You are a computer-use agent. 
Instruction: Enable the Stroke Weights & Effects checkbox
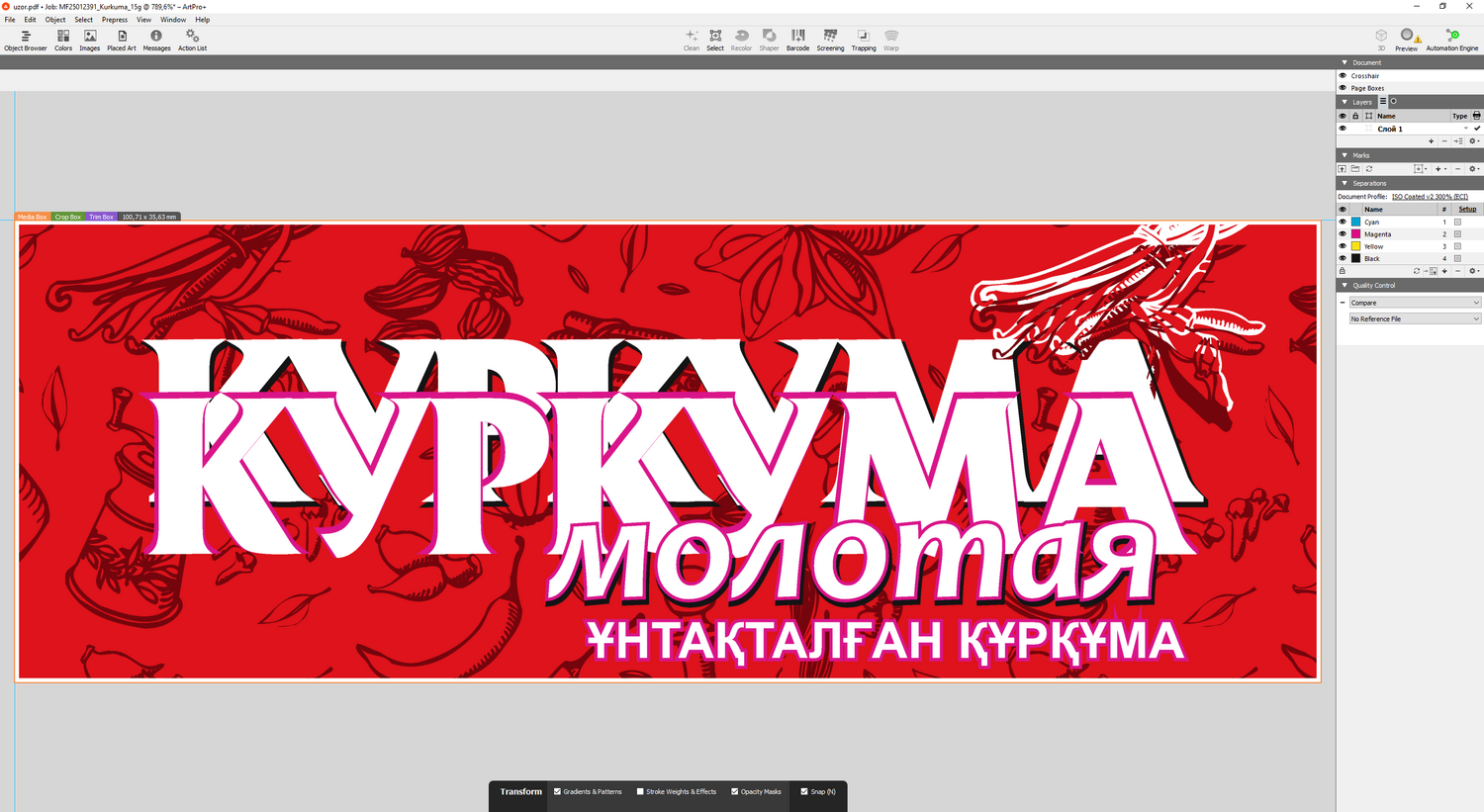pyautogui.click(x=640, y=791)
